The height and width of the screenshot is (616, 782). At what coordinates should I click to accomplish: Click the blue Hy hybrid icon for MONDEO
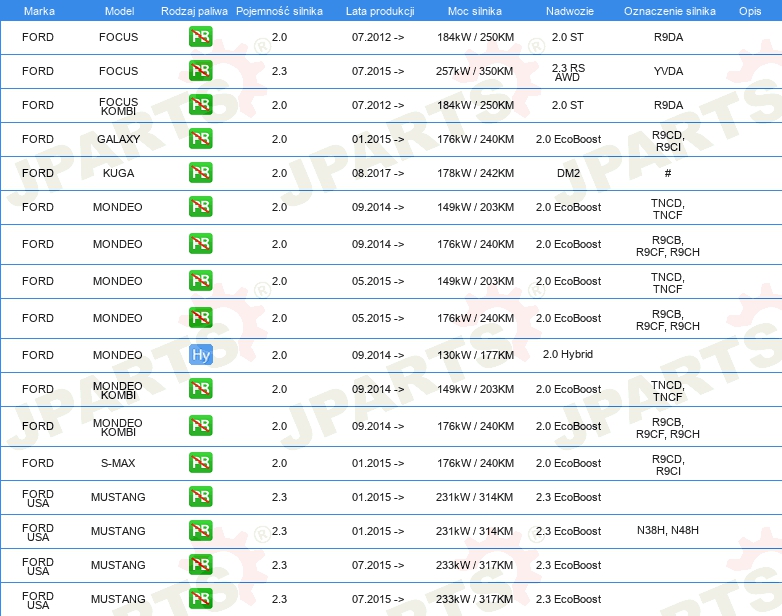[200, 355]
